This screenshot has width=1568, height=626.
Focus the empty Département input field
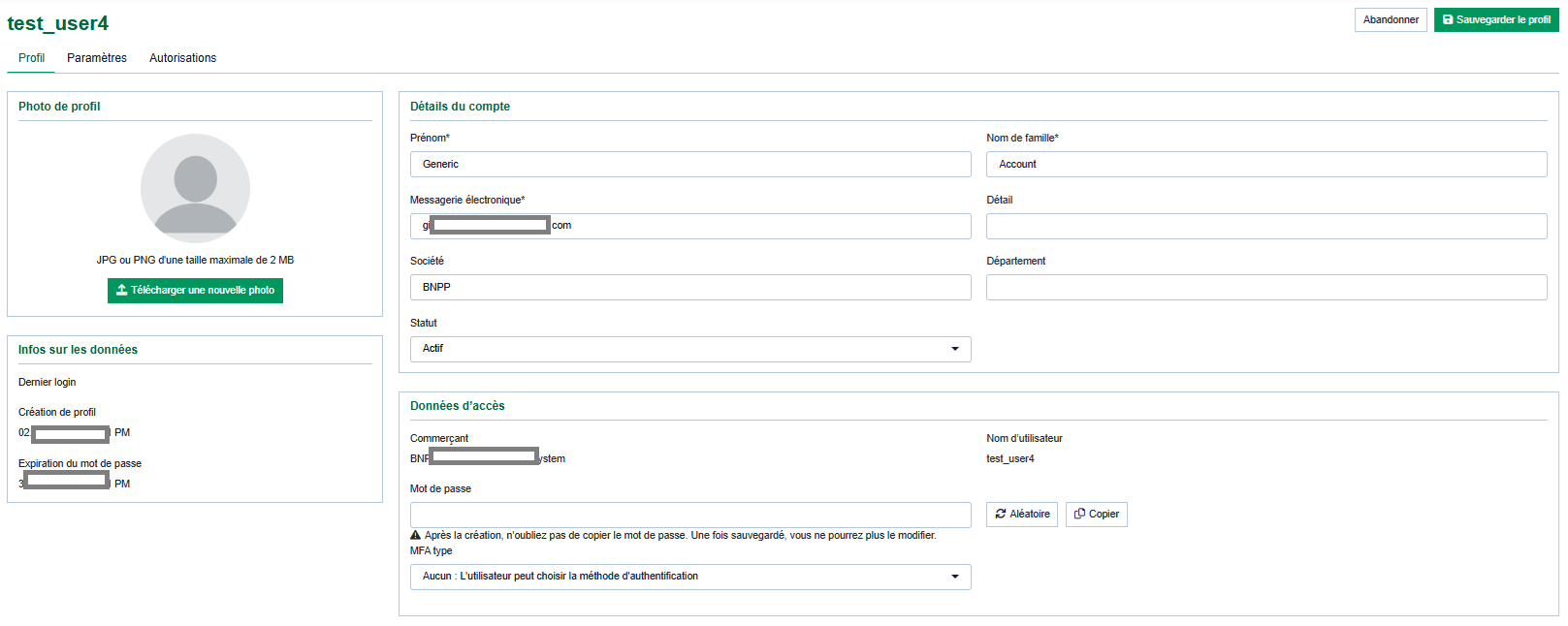pos(1265,288)
